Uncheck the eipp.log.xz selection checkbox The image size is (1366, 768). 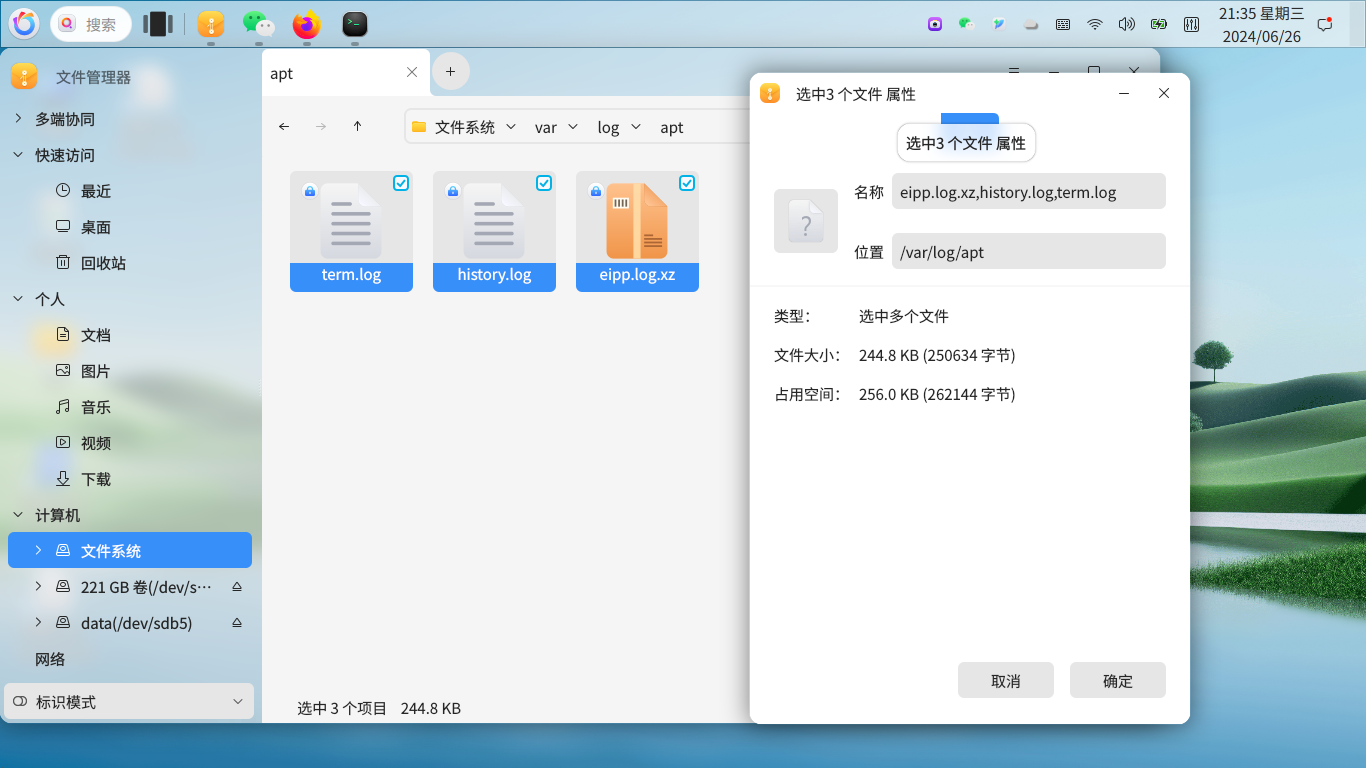point(687,183)
